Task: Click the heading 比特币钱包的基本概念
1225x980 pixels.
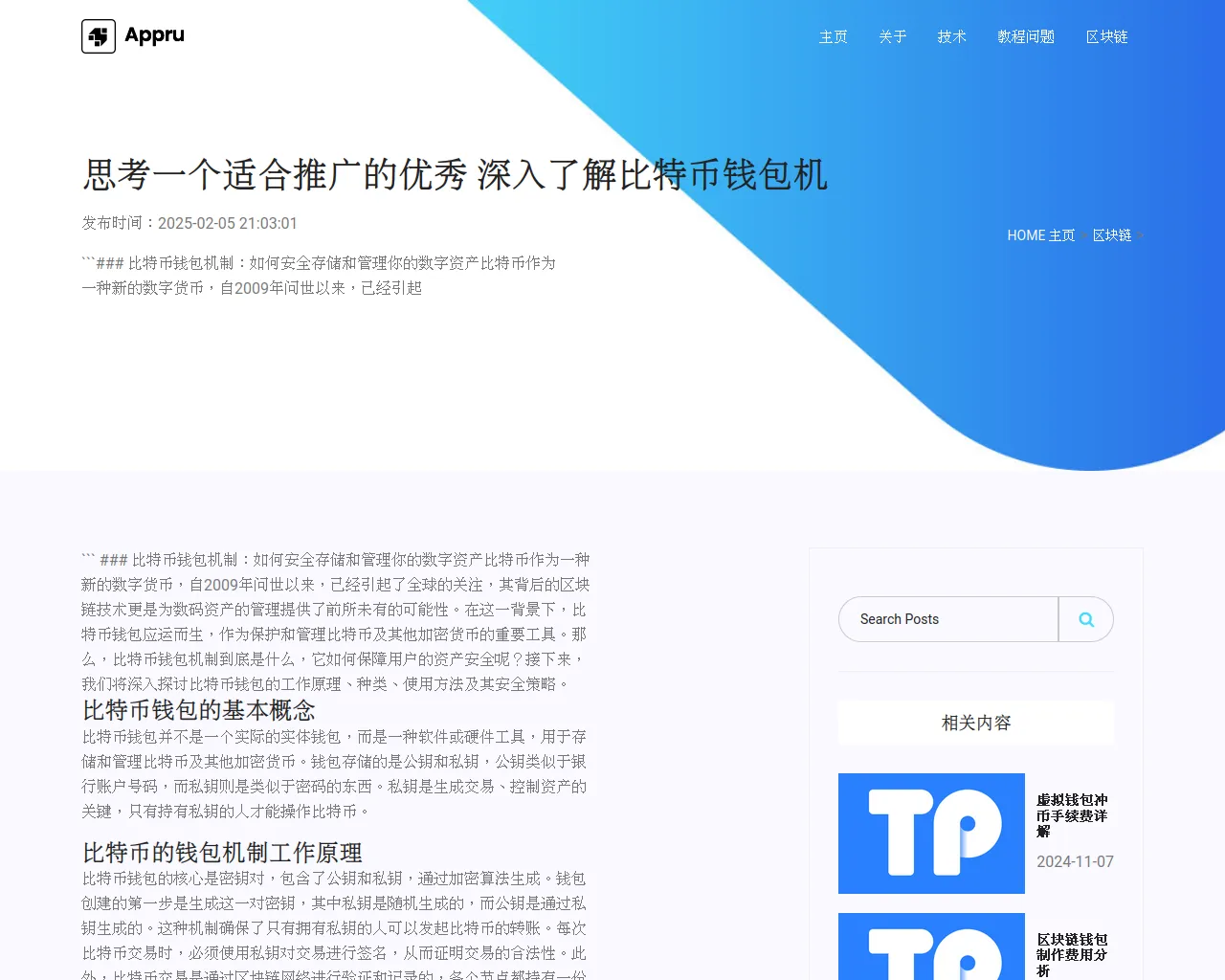Action: click(199, 710)
